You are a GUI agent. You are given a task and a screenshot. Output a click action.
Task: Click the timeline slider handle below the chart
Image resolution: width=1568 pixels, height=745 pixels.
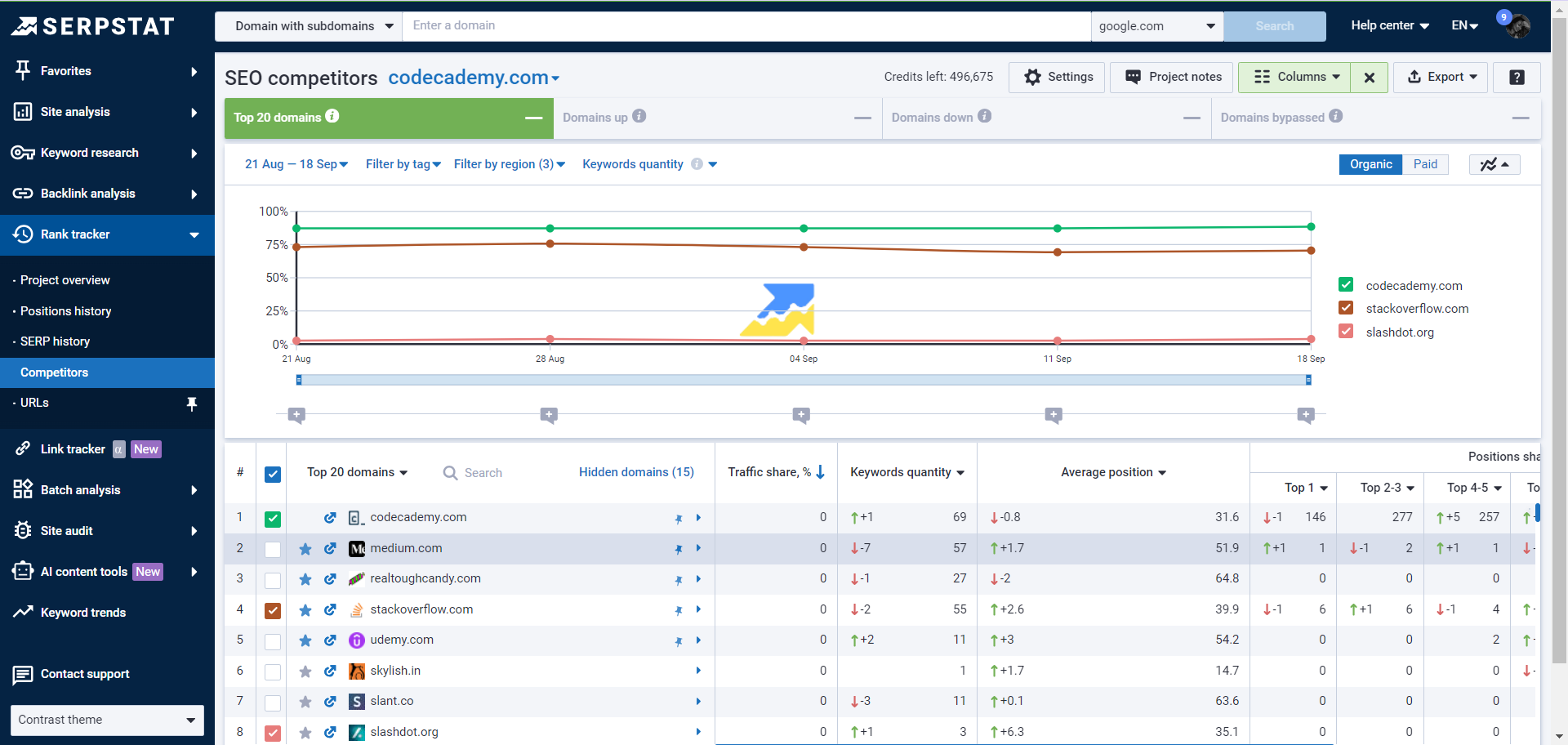(299, 379)
